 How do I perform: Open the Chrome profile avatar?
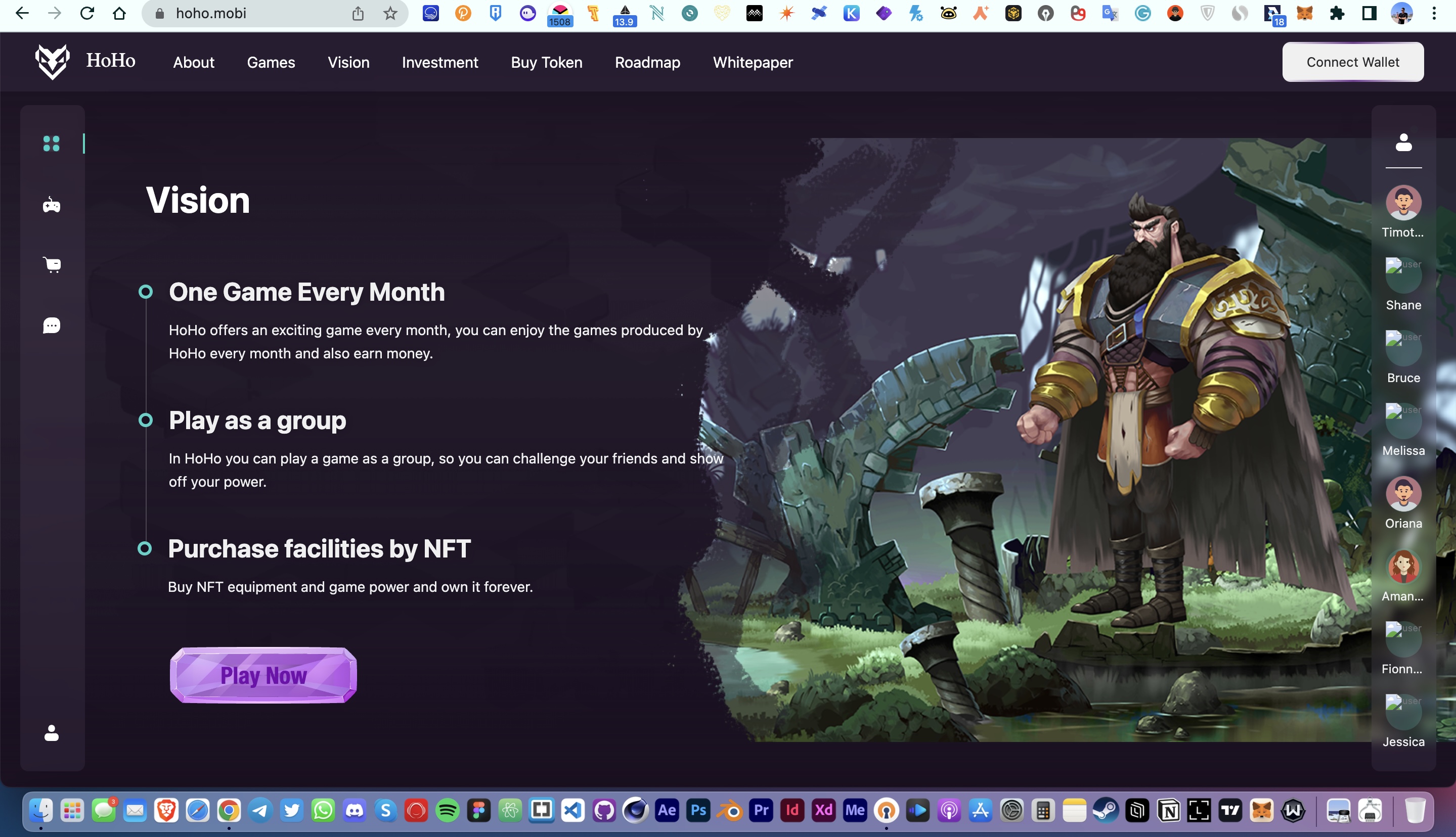1401,13
